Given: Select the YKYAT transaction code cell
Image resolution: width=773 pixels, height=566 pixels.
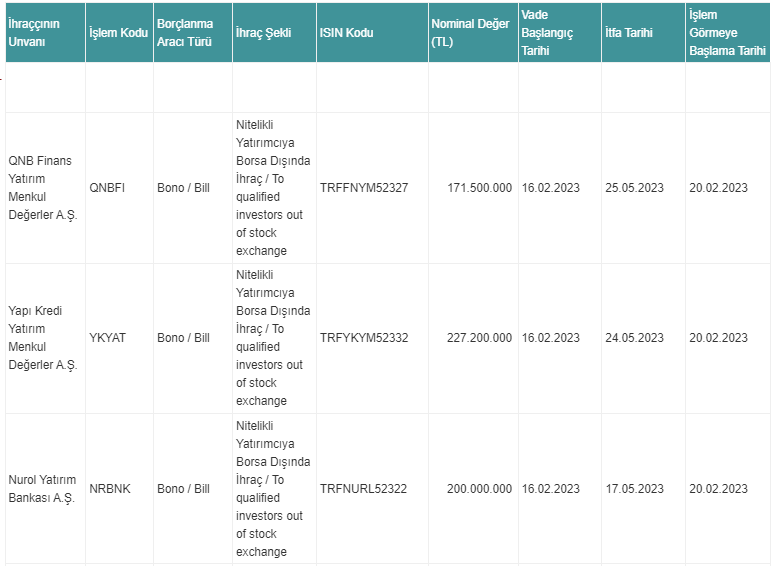Looking at the screenshot, I should point(108,338).
